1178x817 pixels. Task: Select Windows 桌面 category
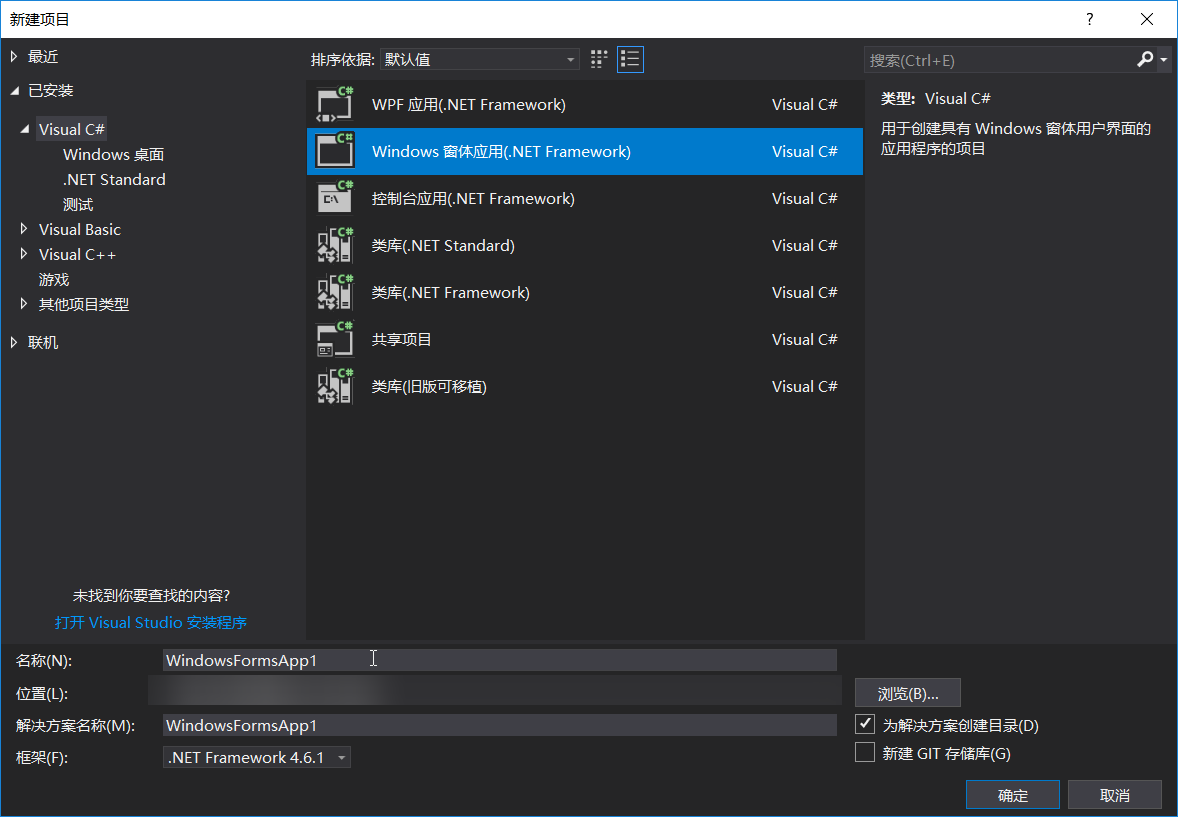pyautogui.click(x=113, y=154)
